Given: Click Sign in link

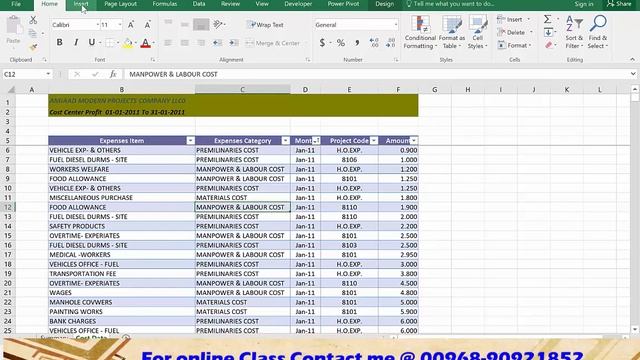Looking at the screenshot, I should 584,4.
